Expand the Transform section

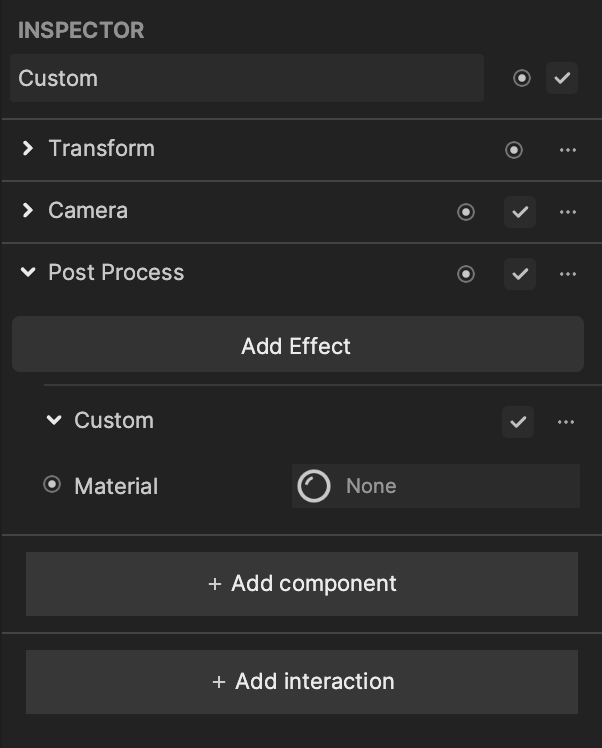(28, 148)
